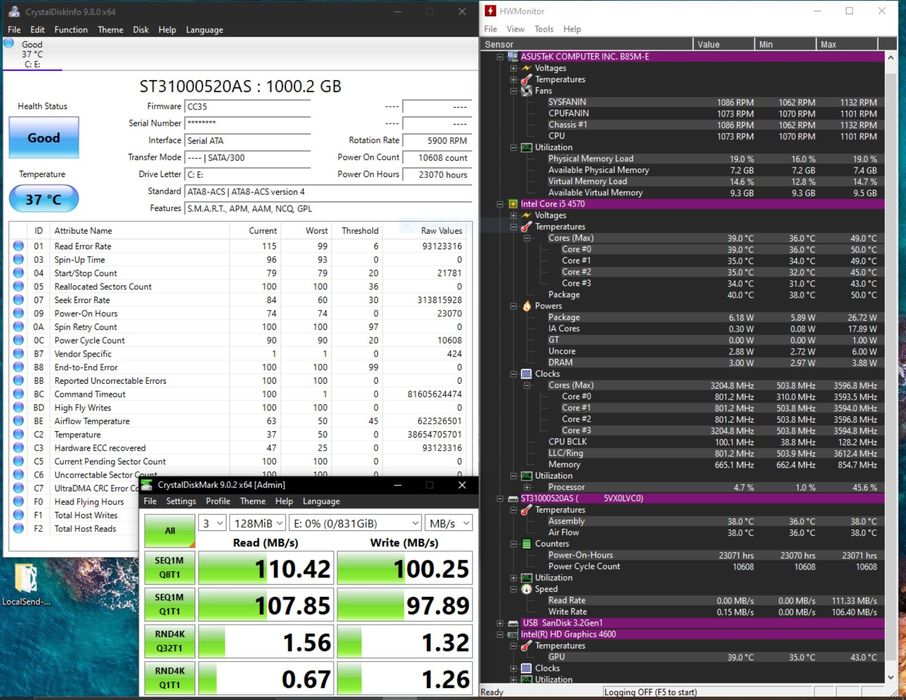Click gauge icon beside Speed node

click(x=526, y=589)
